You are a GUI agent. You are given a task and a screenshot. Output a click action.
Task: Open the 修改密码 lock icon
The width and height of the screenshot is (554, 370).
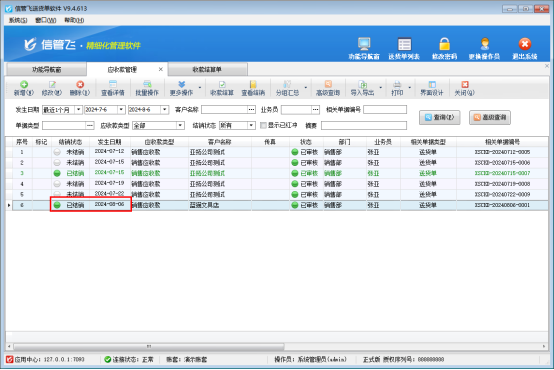pyautogui.click(x=444, y=44)
